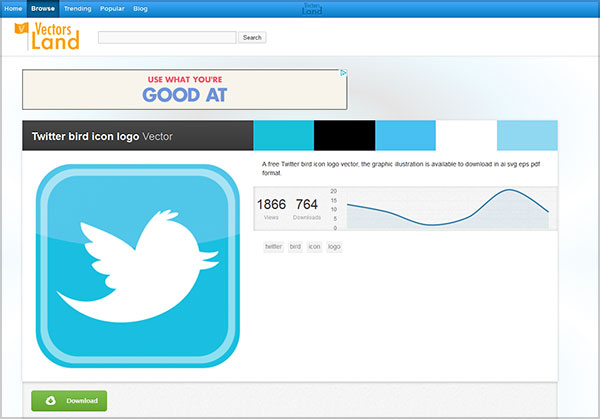Open the Popular section
Viewport: 600px width, 419px height.
coord(112,8)
